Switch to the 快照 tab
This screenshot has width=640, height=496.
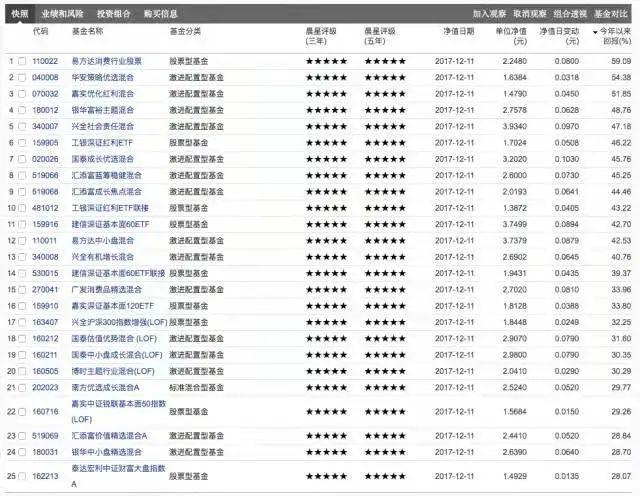point(20,14)
